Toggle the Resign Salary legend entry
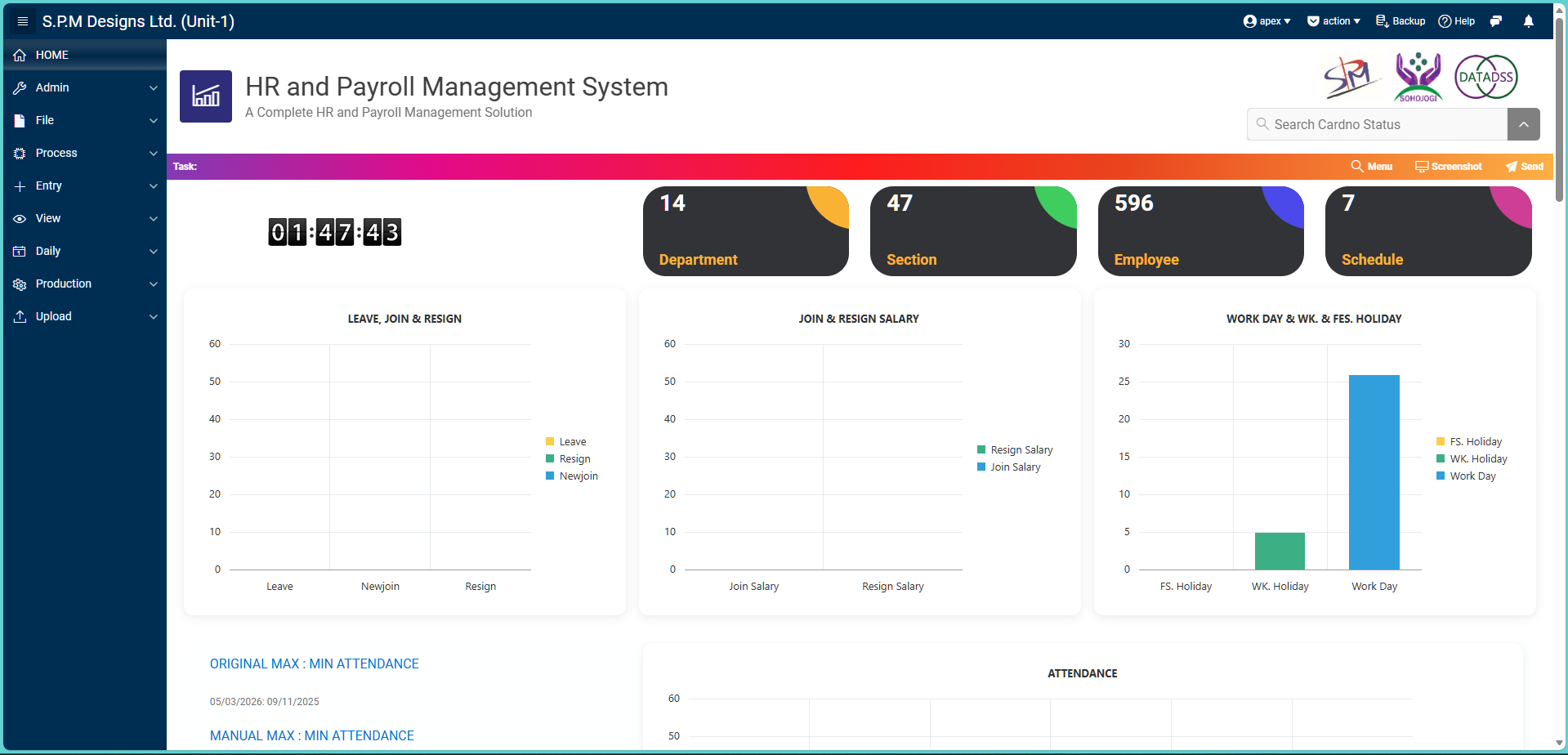This screenshot has width=1568, height=755. [x=1015, y=450]
